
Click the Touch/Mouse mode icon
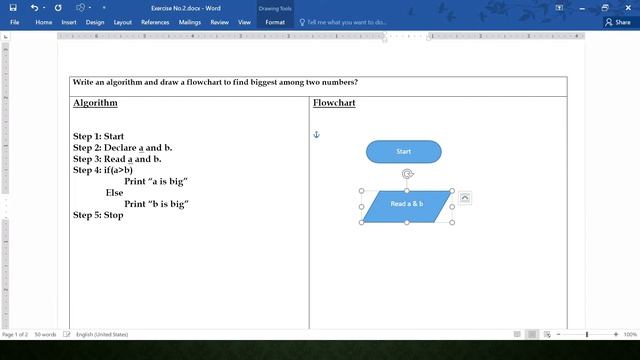[80, 8]
